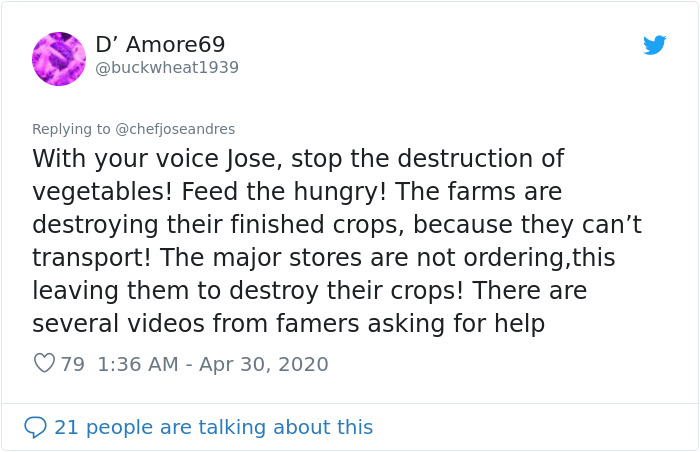Click the "Replying to" label
This screenshot has height=452, width=700.
(71, 129)
